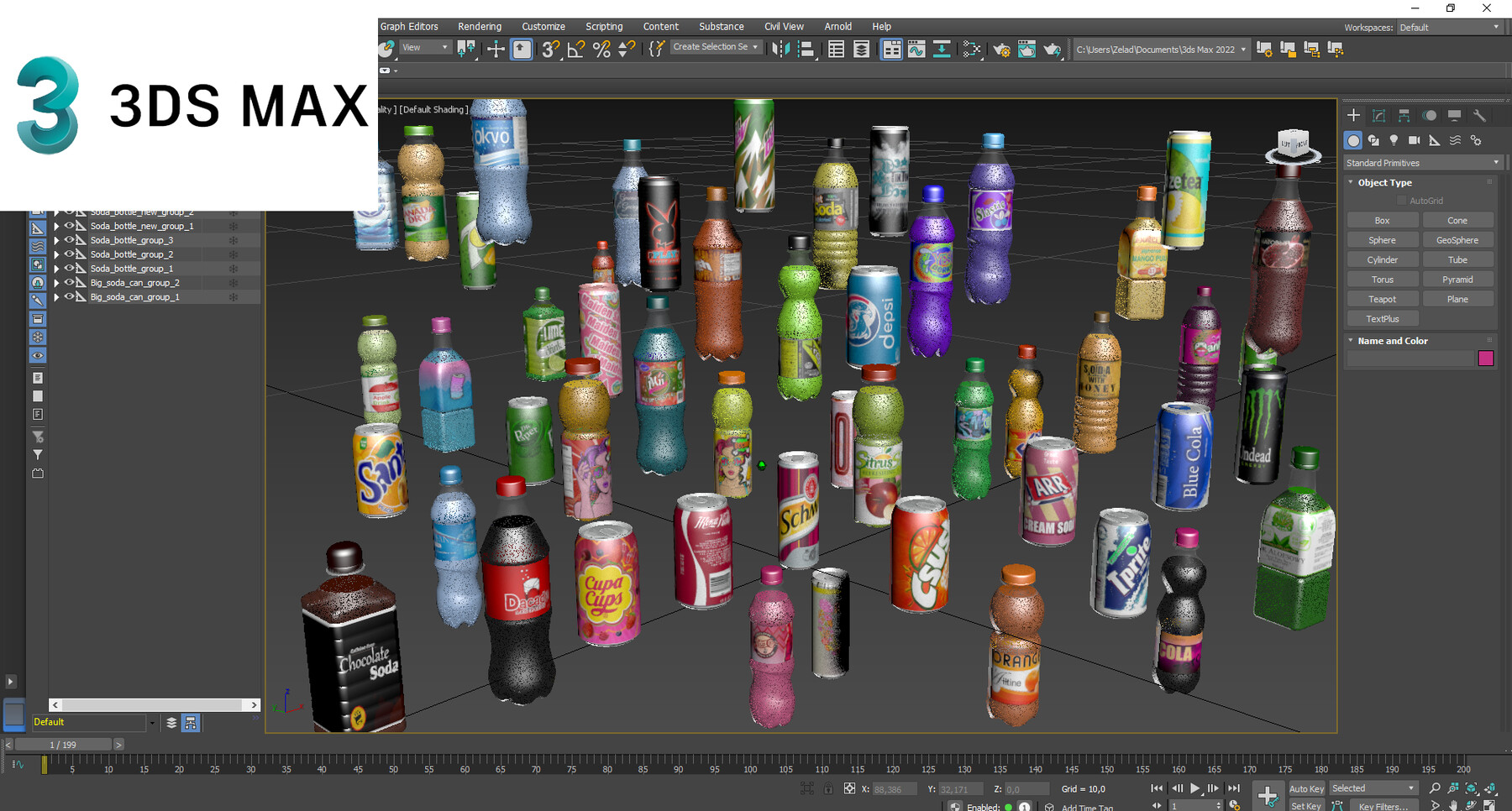The image size is (1512, 811).
Task: Toggle visibility of Big_soda_can_group_2
Action: click(x=70, y=283)
